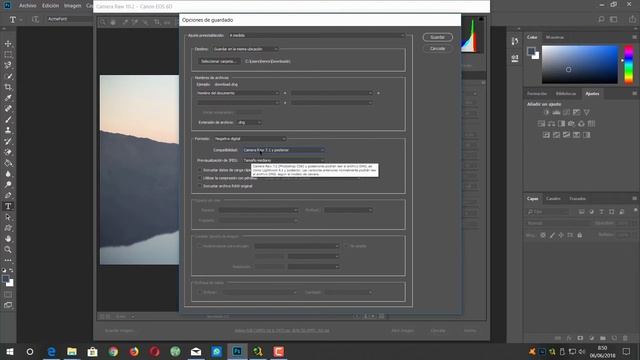Switch to the Muestras tab
Screen dimensions: 640x360
click(x=555, y=37)
